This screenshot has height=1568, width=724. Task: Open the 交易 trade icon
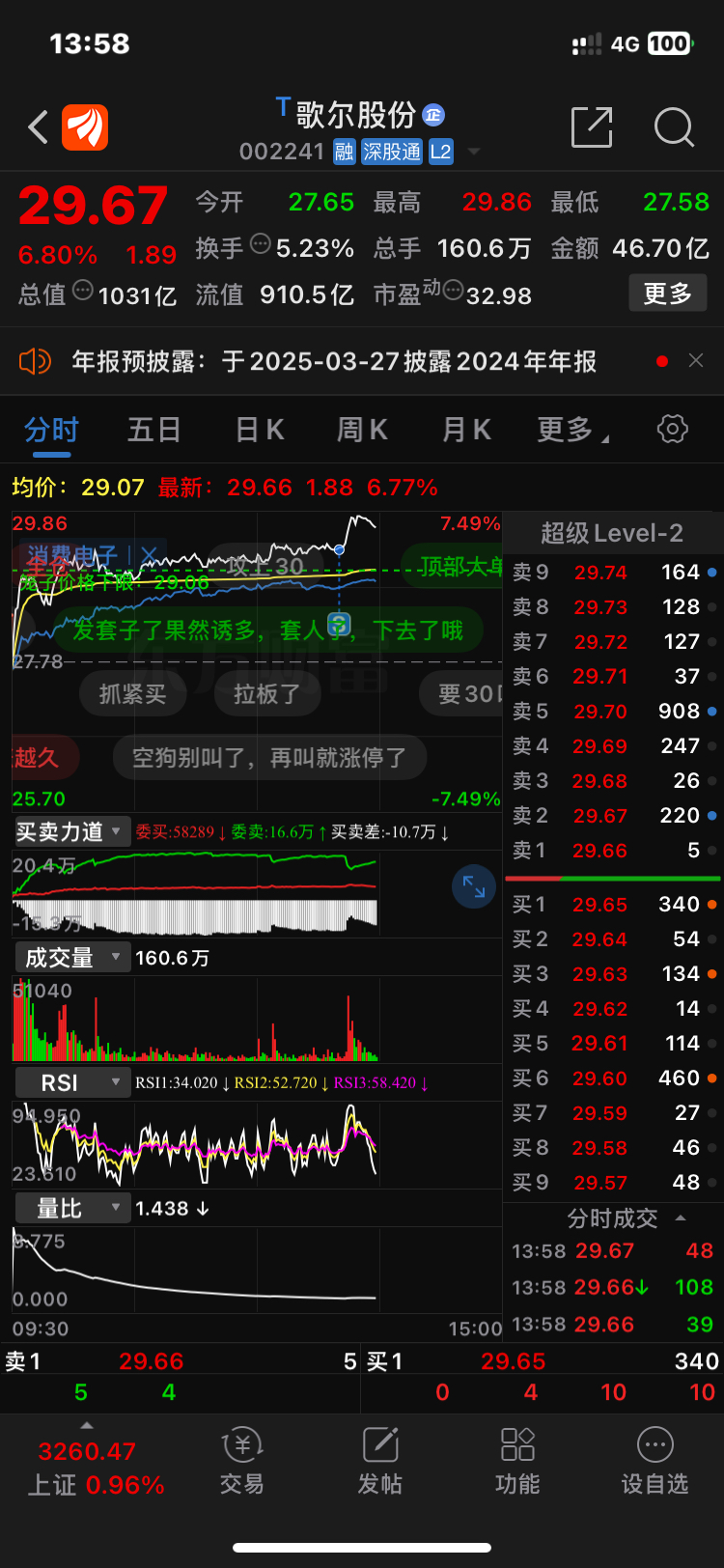point(242,1462)
